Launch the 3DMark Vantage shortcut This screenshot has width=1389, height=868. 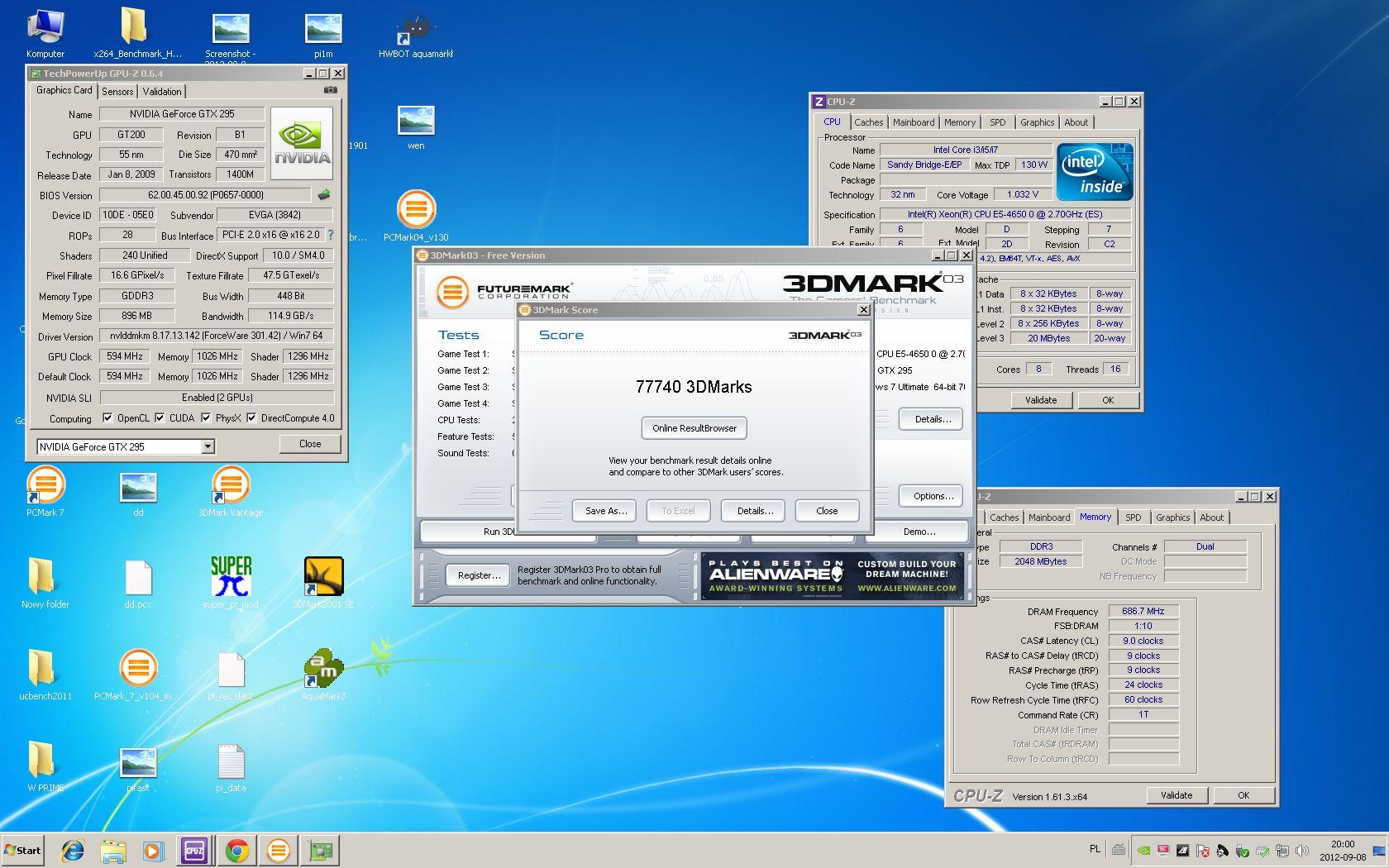tap(231, 490)
